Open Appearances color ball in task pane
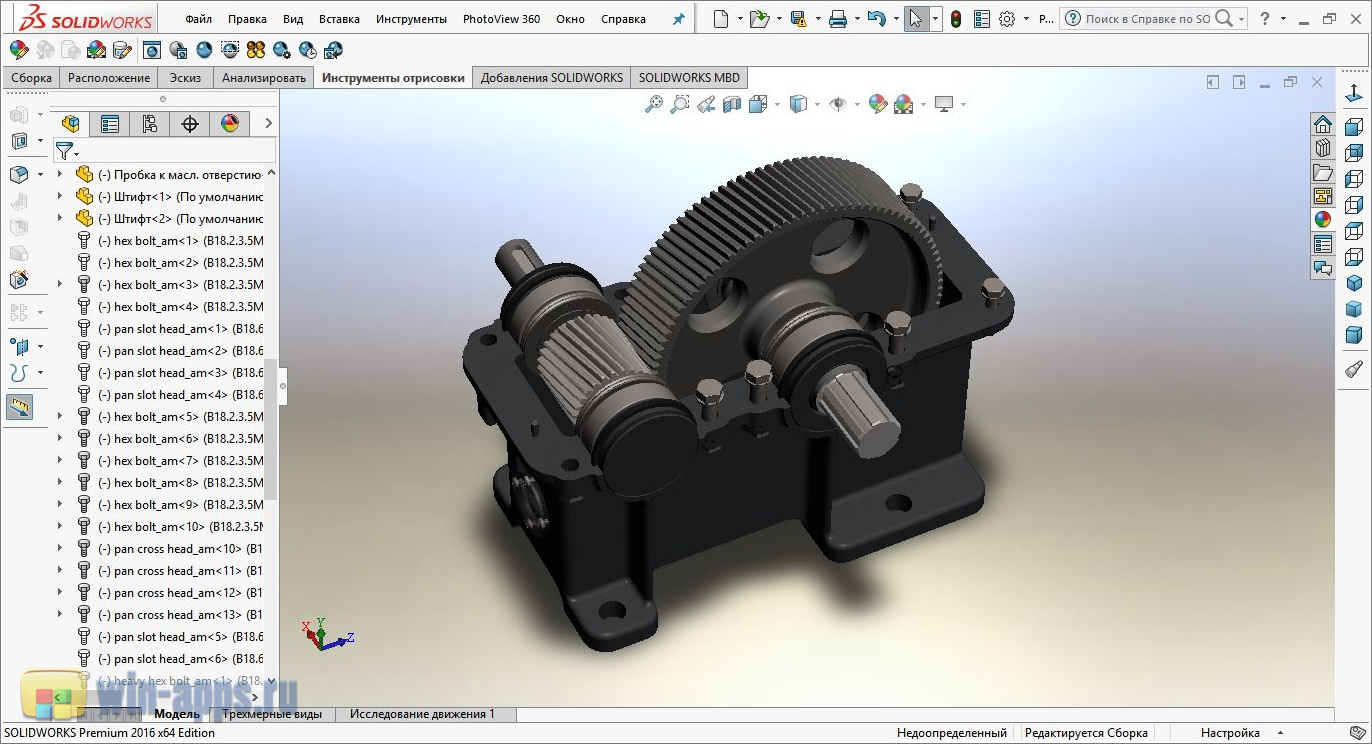The height and width of the screenshot is (744, 1372). point(1323,220)
